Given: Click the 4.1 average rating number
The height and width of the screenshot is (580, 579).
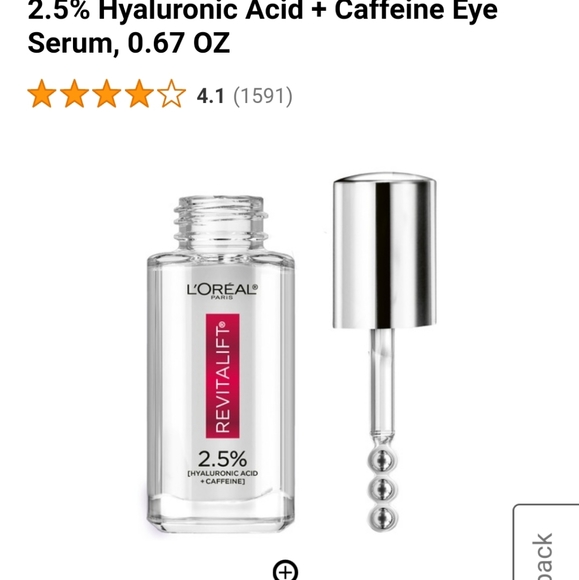Looking at the screenshot, I should 210,96.
